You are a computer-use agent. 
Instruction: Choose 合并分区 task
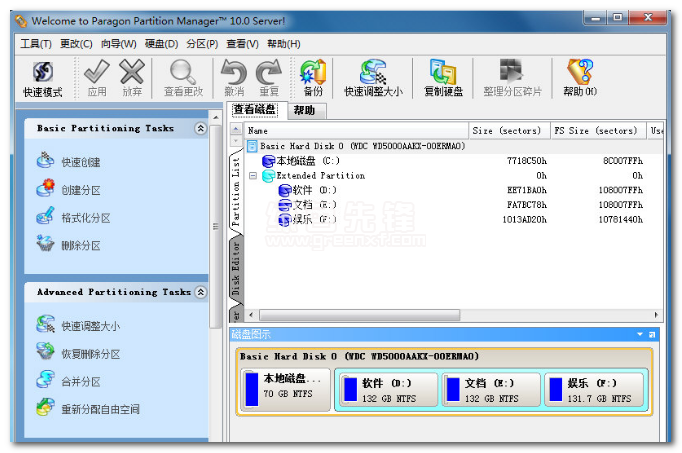point(69,381)
